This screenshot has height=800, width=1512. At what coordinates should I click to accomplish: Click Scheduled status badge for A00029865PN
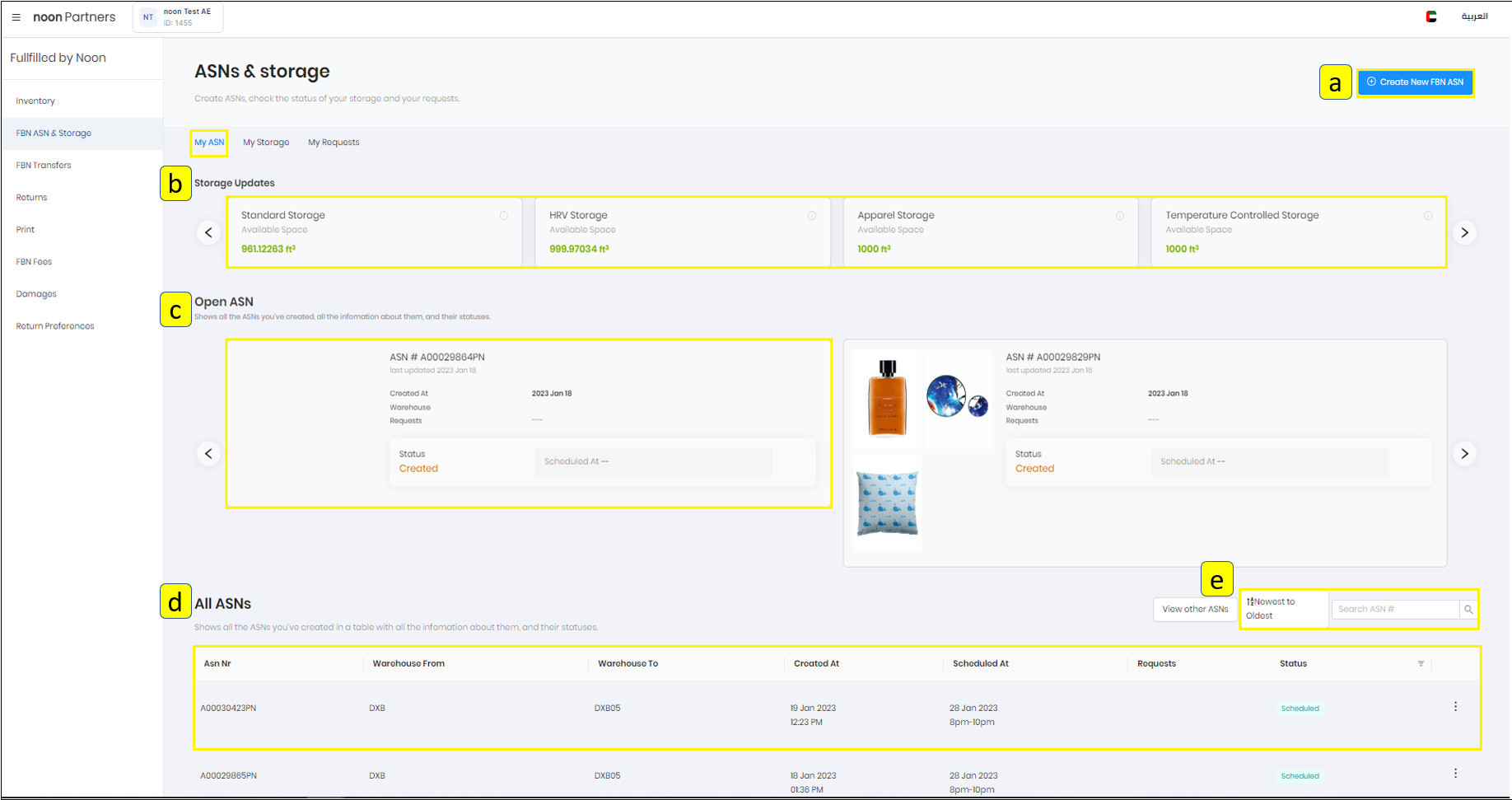click(x=1300, y=776)
